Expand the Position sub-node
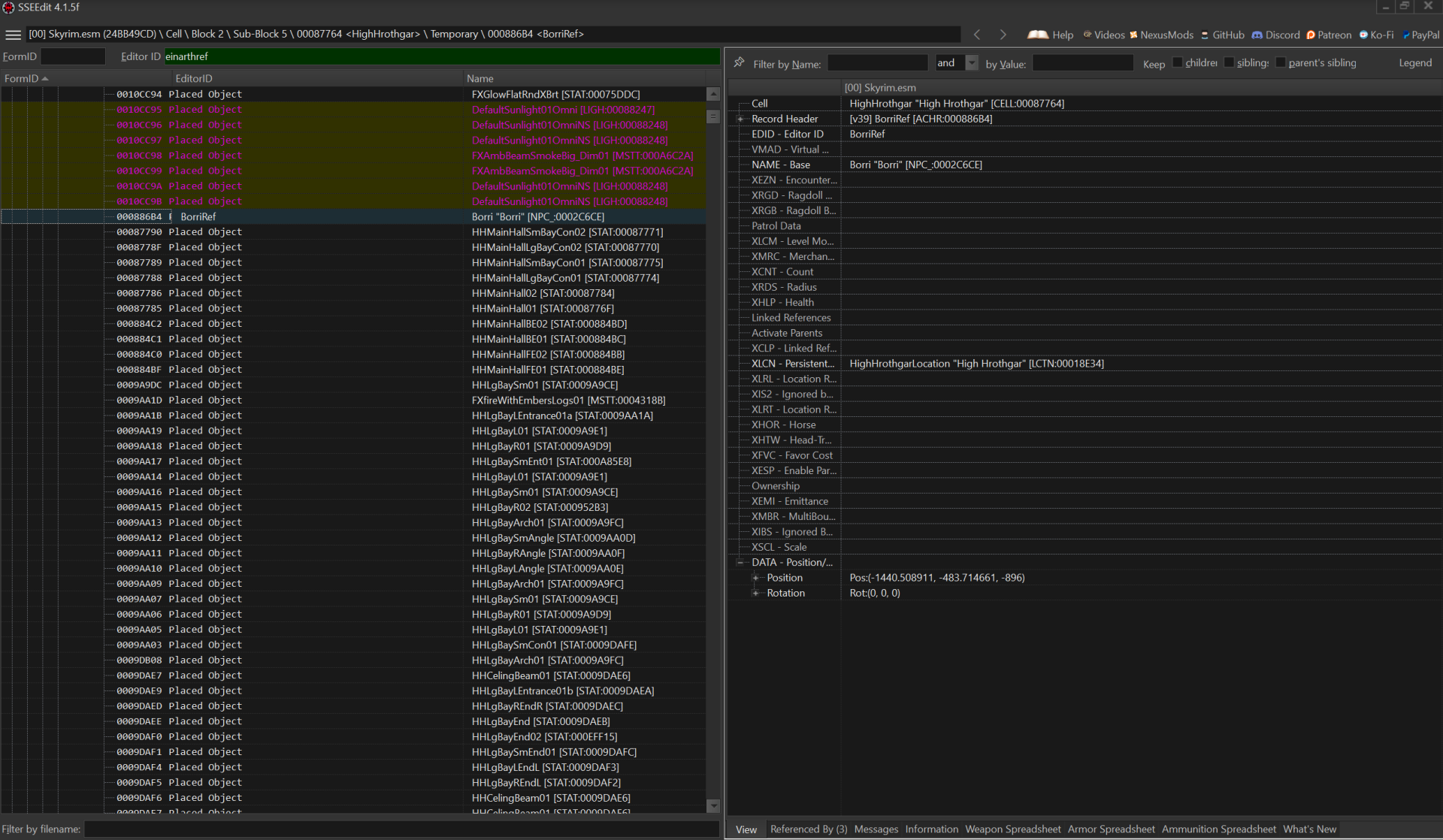Image resolution: width=1443 pixels, height=840 pixels. point(755,578)
